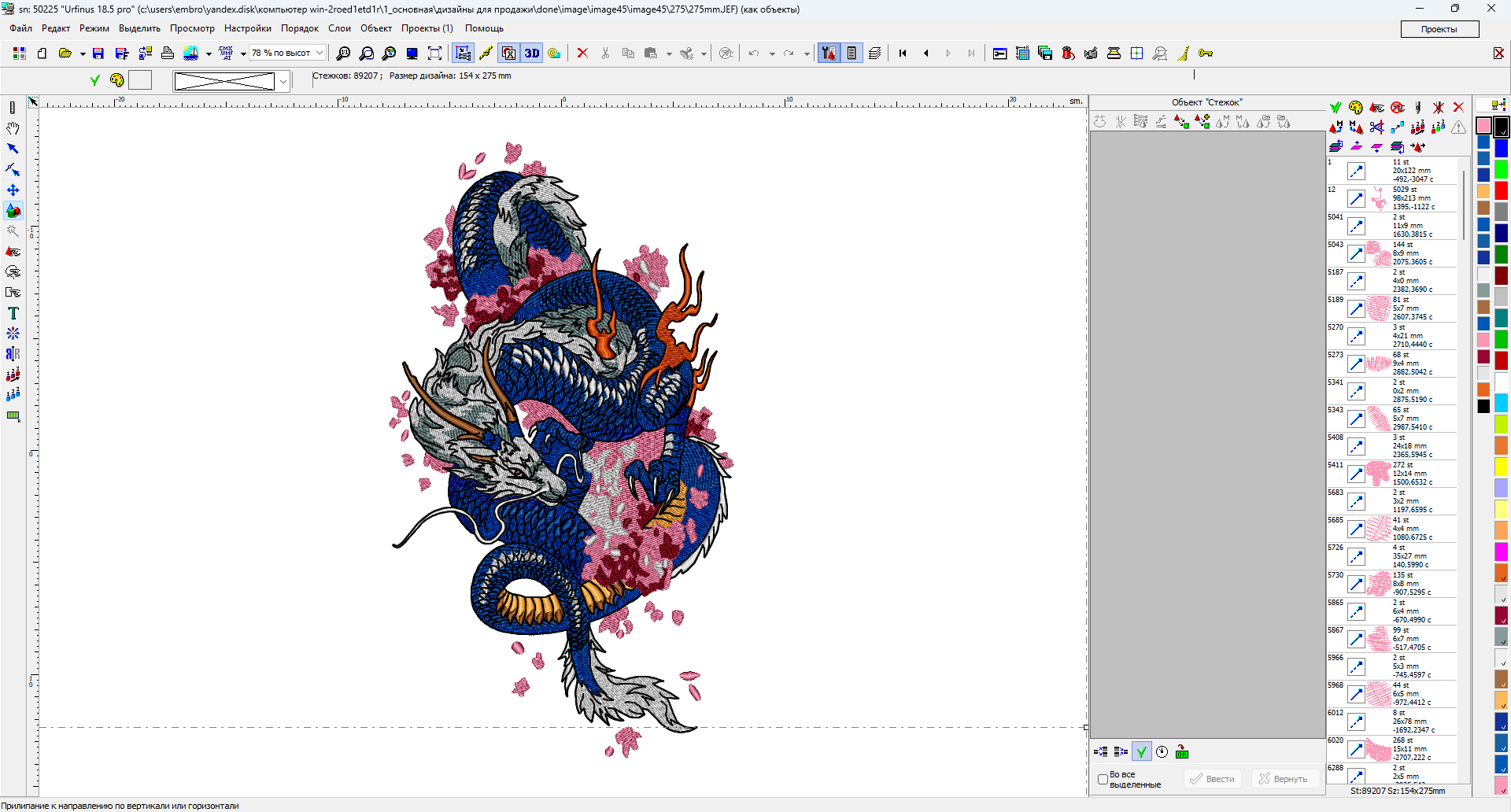Select object 5029 st in object list
The width and height of the screenshot is (1511, 812).
(x=1393, y=198)
